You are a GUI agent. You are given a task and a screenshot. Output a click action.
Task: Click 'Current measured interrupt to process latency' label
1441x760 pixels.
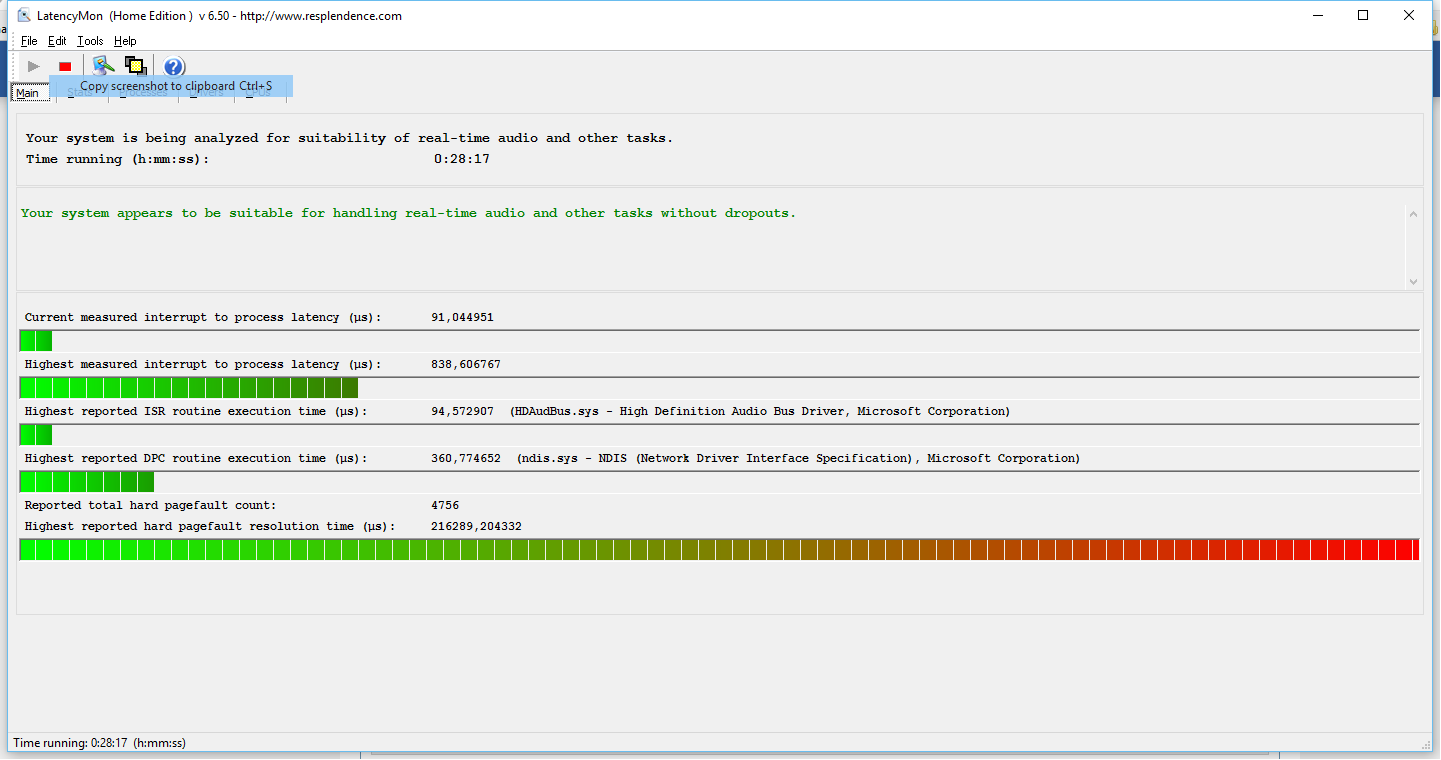click(x=203, y=317)
